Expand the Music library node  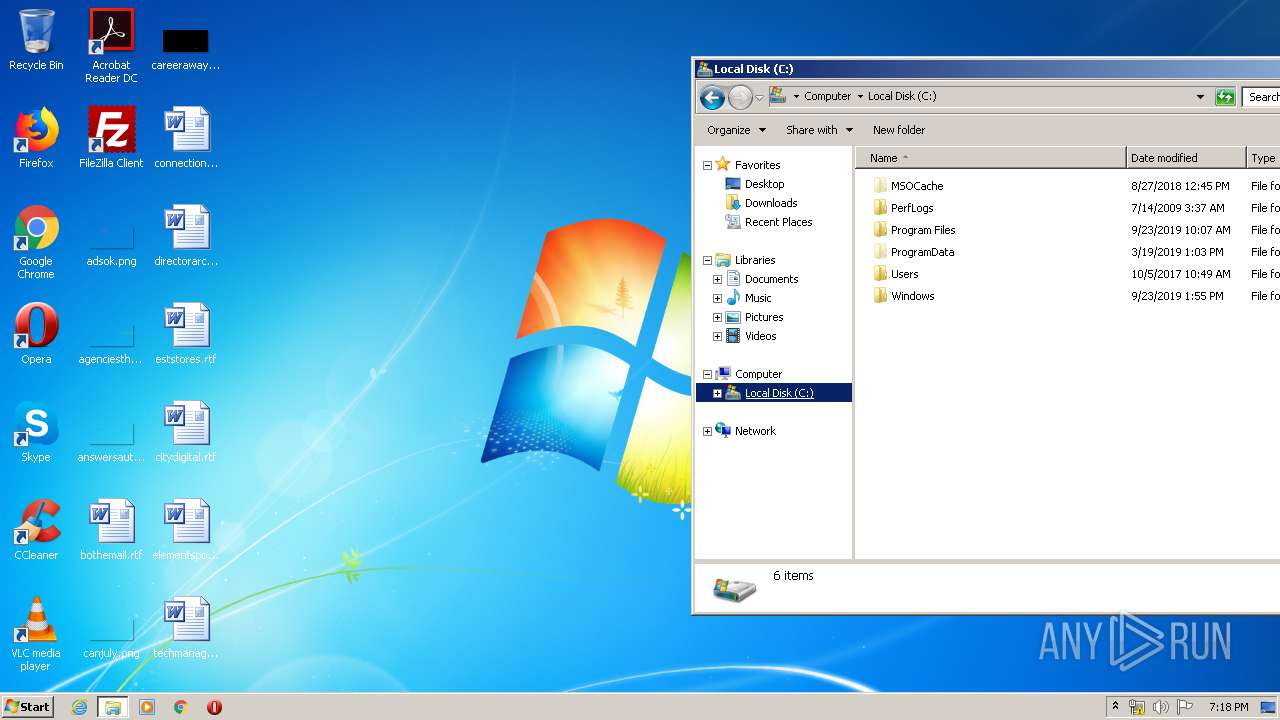[717, 298]
